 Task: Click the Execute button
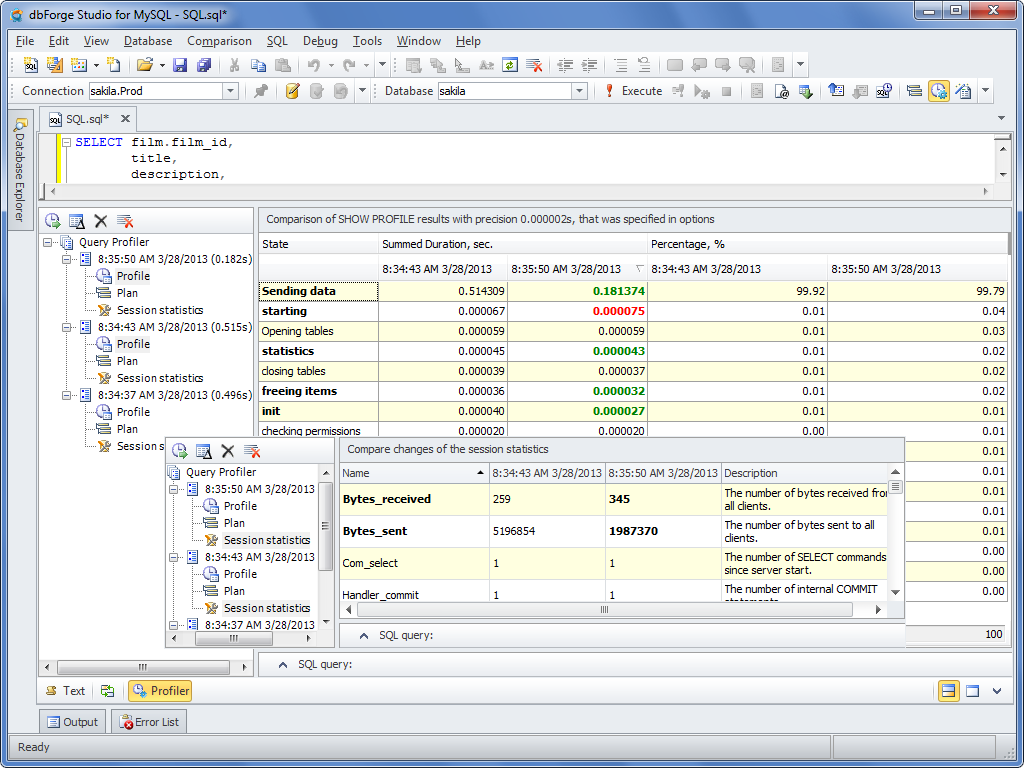[x=641, y=90]
